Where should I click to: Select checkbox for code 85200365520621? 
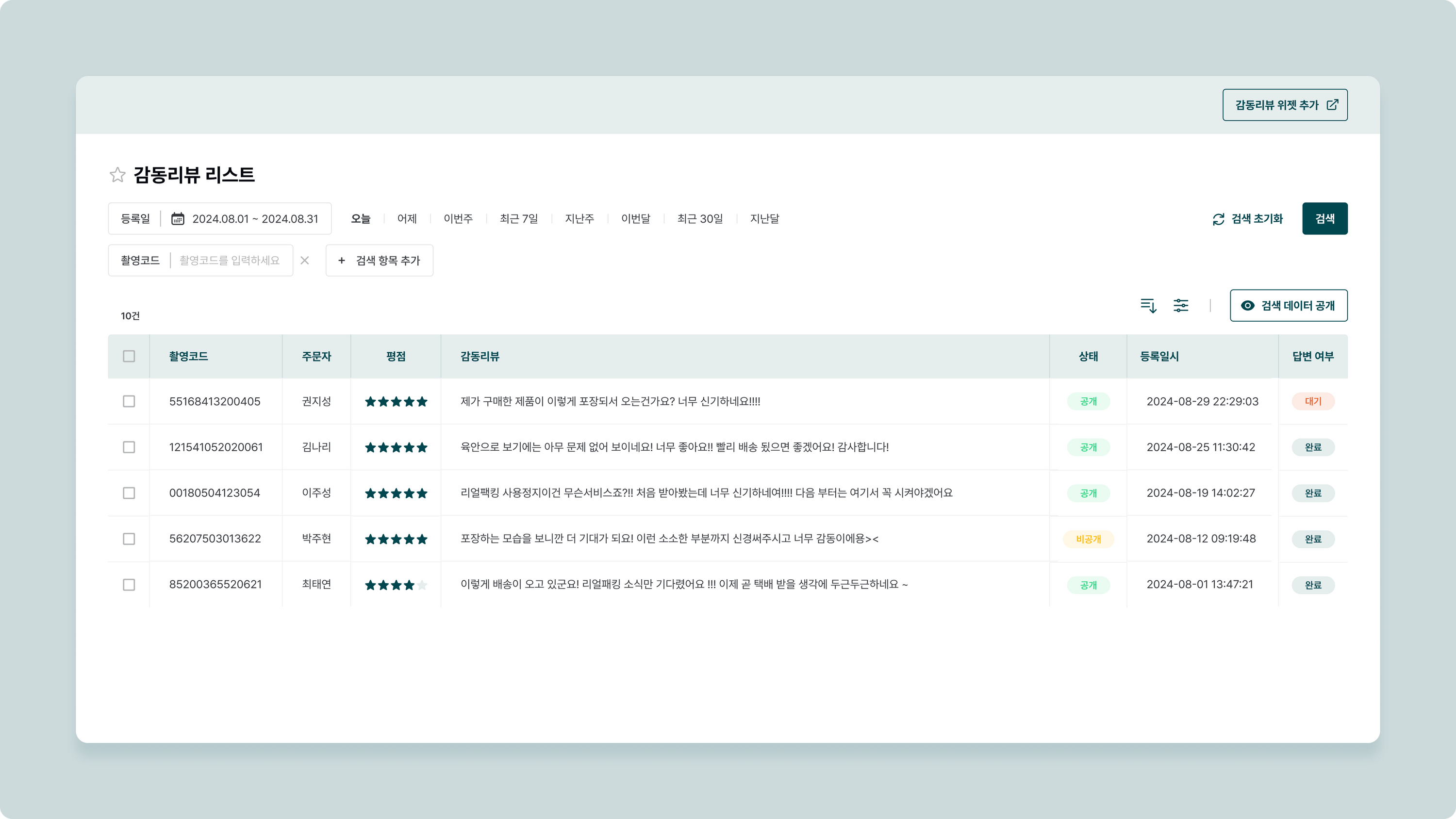[x=129, y=585]
